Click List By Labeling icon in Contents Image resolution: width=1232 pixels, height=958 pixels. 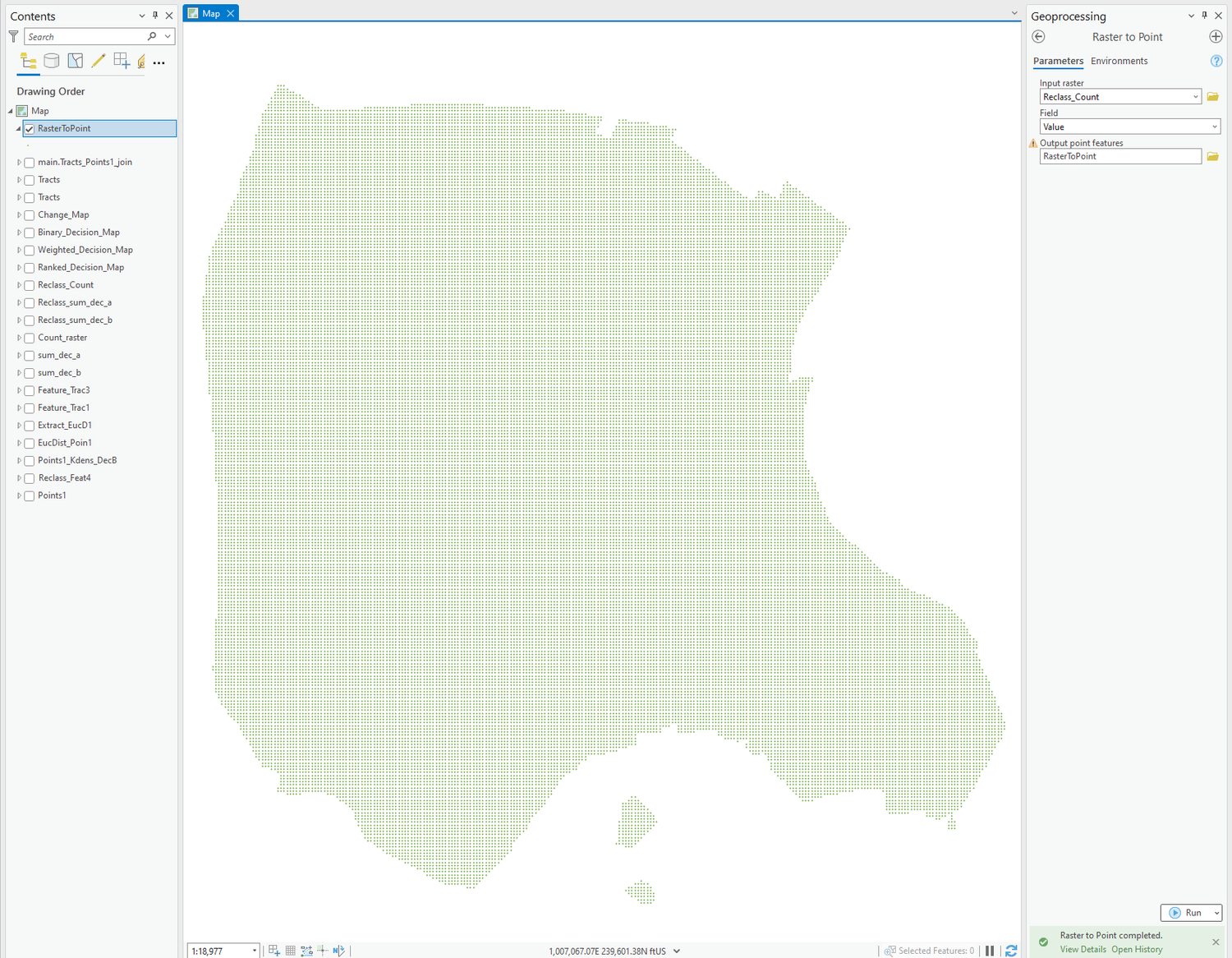pos(140,61)
